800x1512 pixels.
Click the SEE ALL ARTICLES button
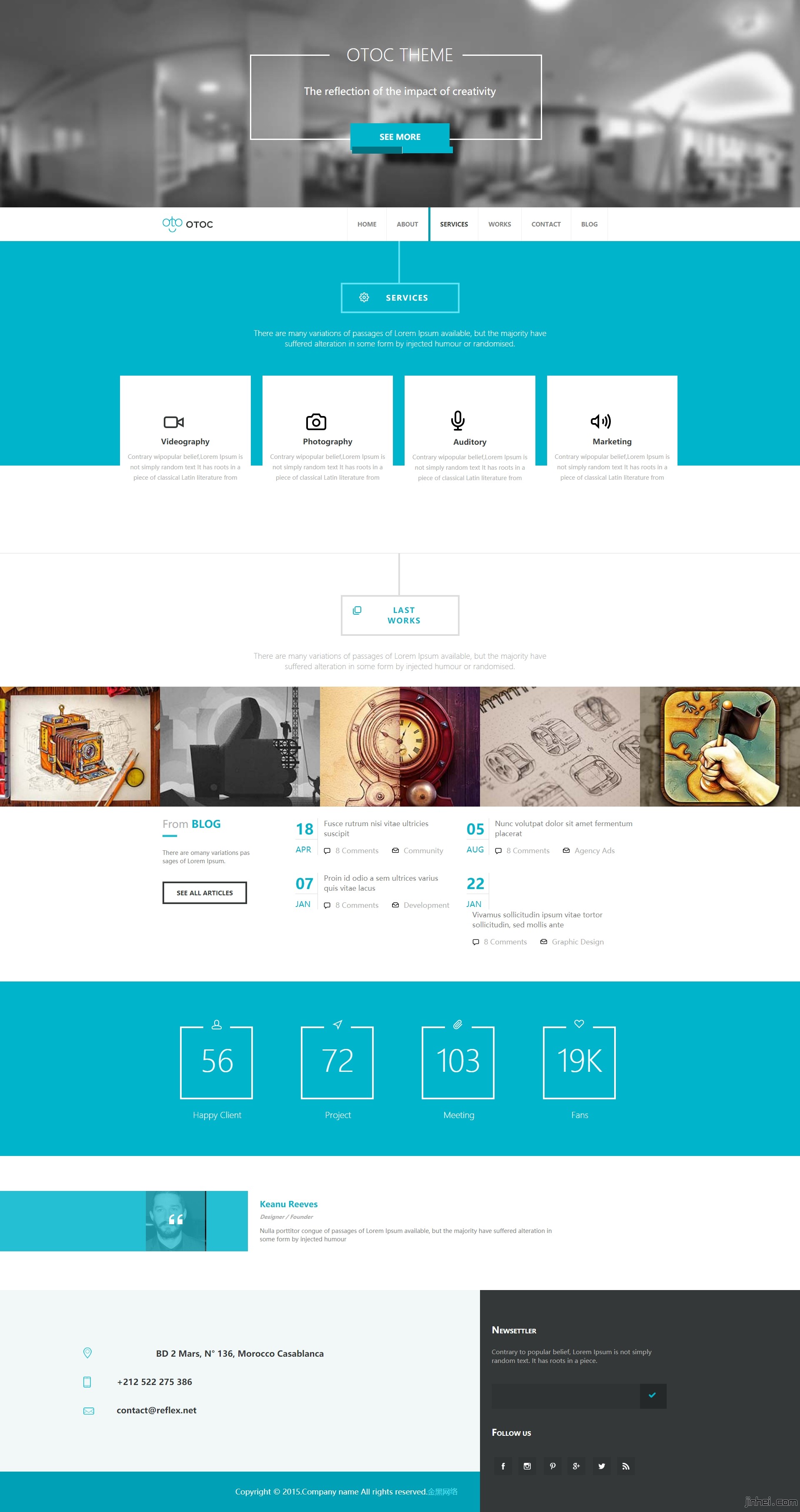195,893
